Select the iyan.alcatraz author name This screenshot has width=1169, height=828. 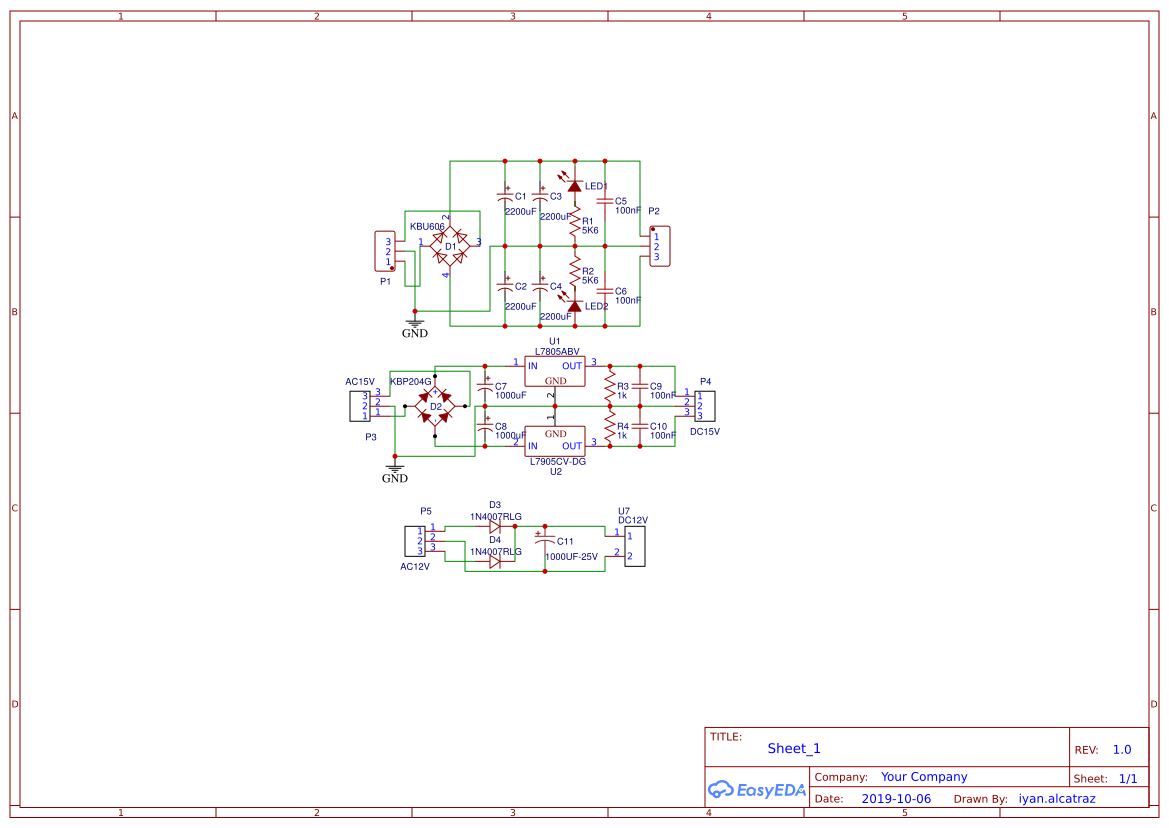[1057, 798]
